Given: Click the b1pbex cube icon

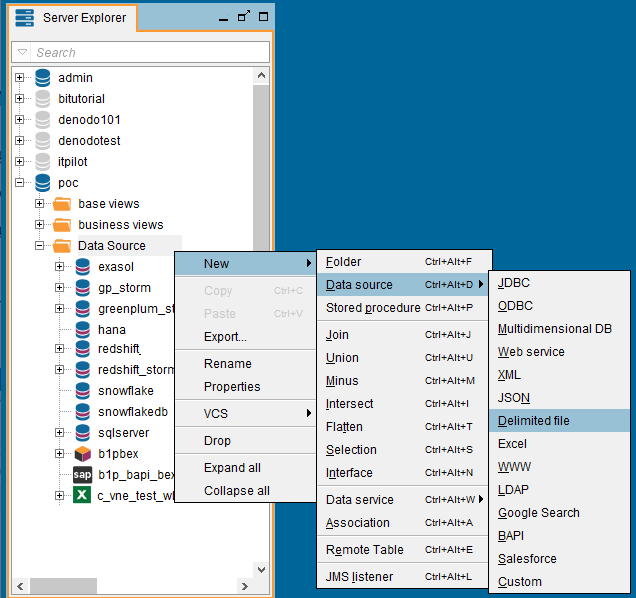Looking at the screenshot, I should [83, 454].
